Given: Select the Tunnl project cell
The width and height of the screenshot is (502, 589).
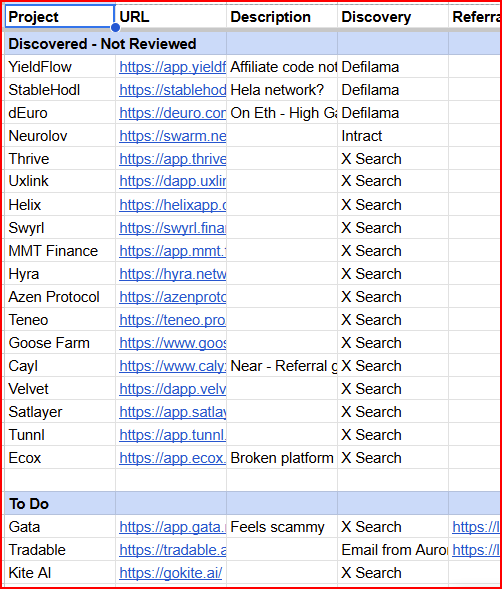Looking at the screenshot, I should click(60, 435).
